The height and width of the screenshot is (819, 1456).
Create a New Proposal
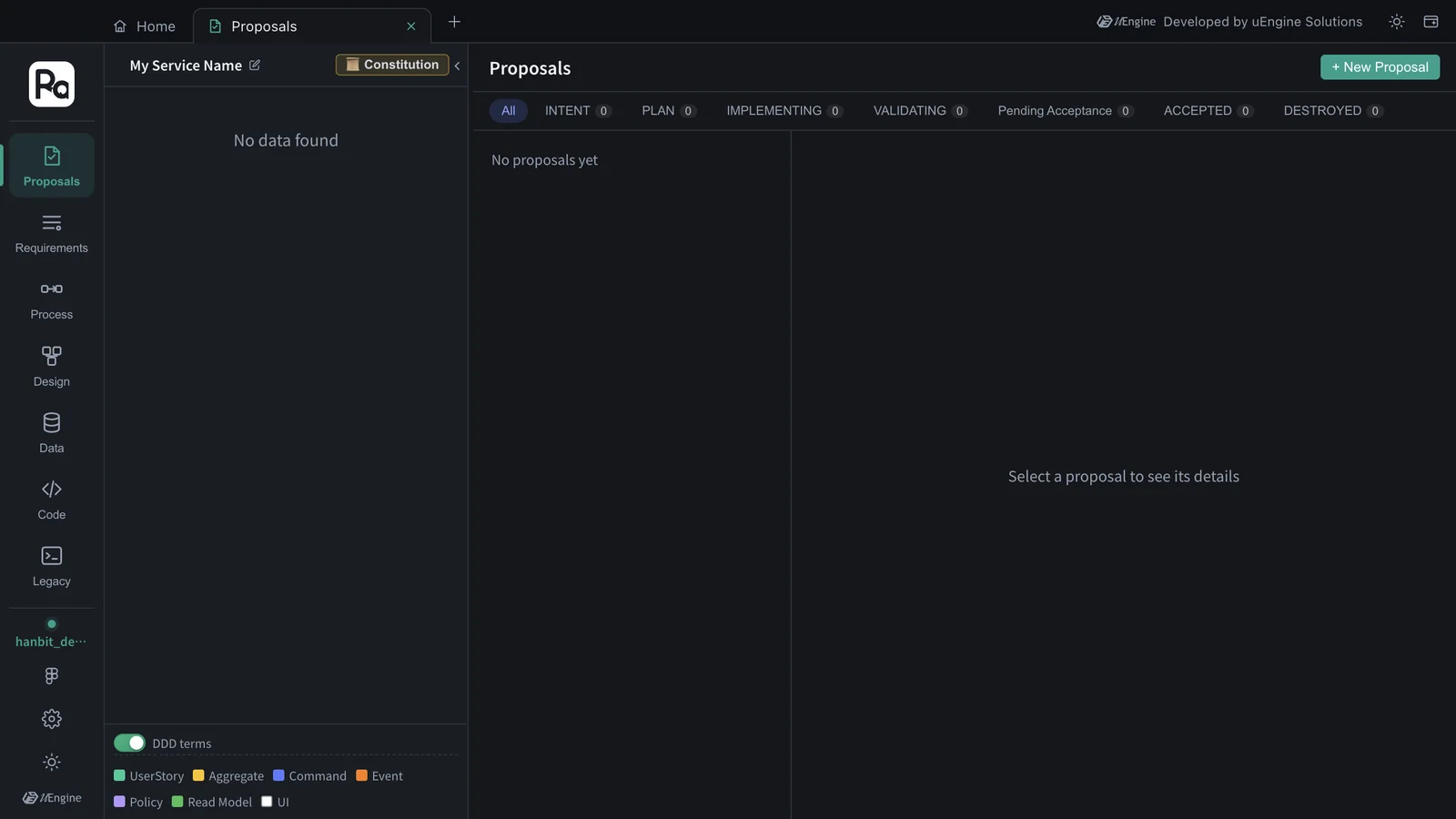(x=1380, y=67)
